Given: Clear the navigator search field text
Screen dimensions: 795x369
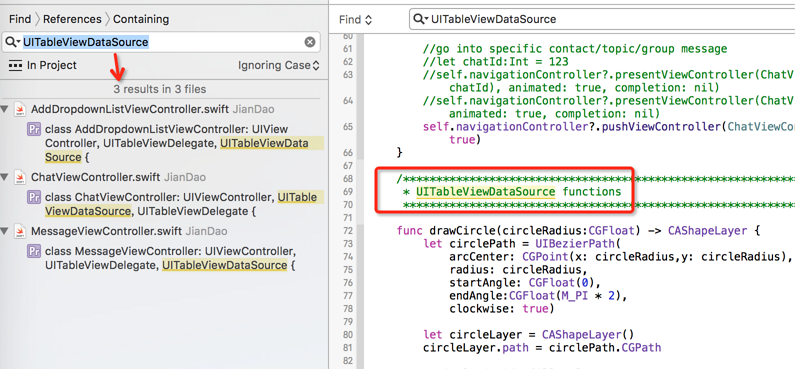Looking at the screenshot, I should coord(310,42).
